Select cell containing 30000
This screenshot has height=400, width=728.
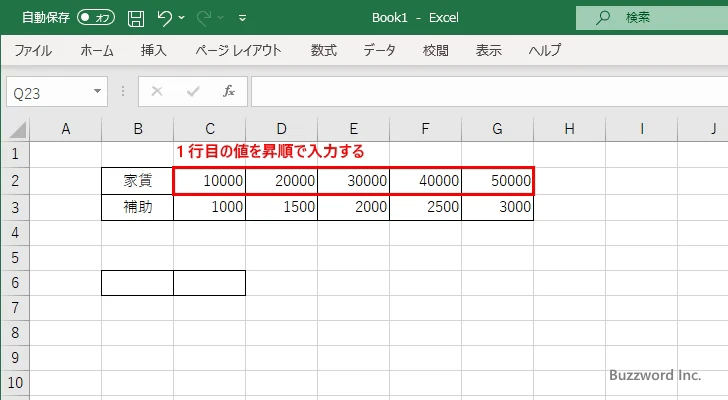coord(353,181)
